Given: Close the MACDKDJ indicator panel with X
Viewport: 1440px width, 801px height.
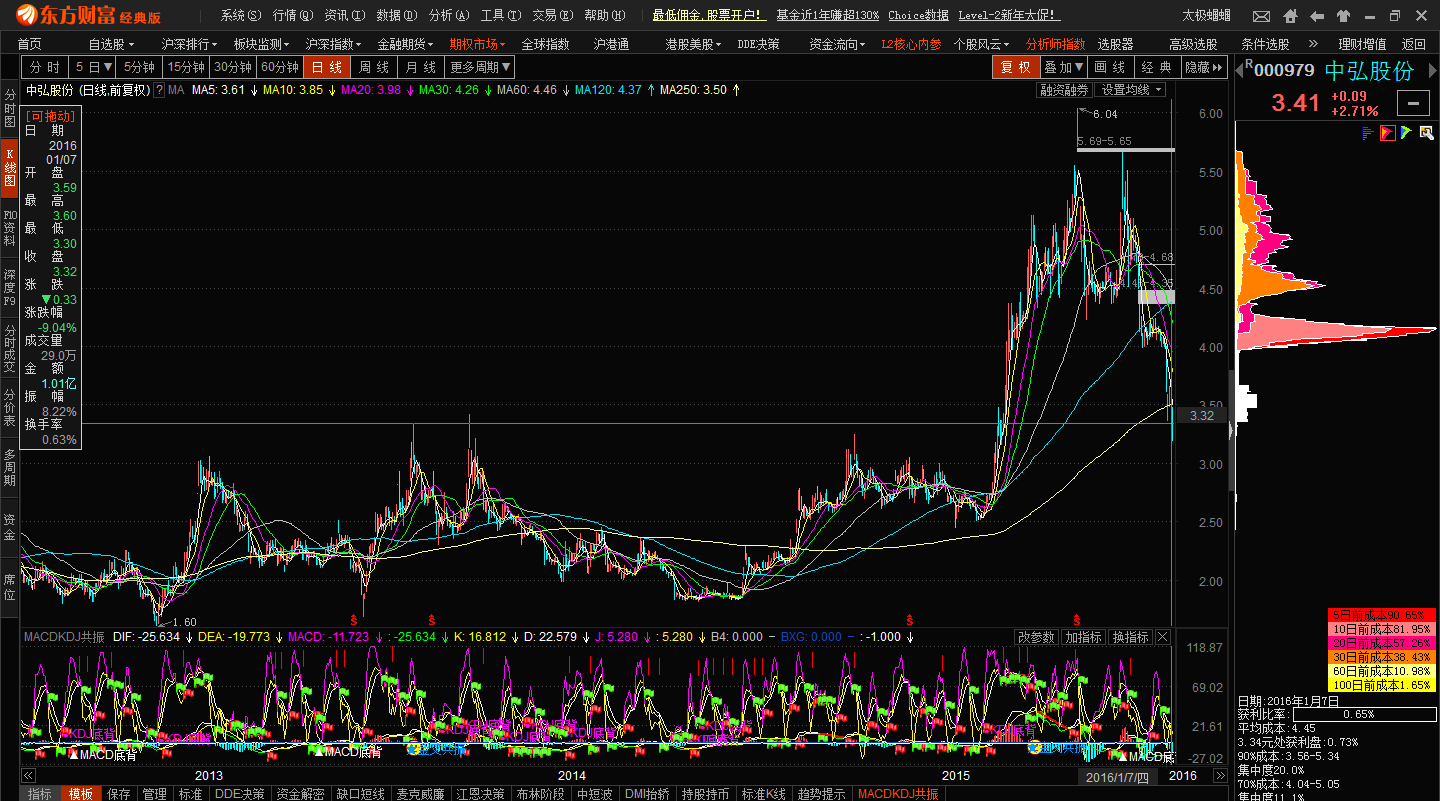Looking at the screenshot, I should tap(1163, 637).
